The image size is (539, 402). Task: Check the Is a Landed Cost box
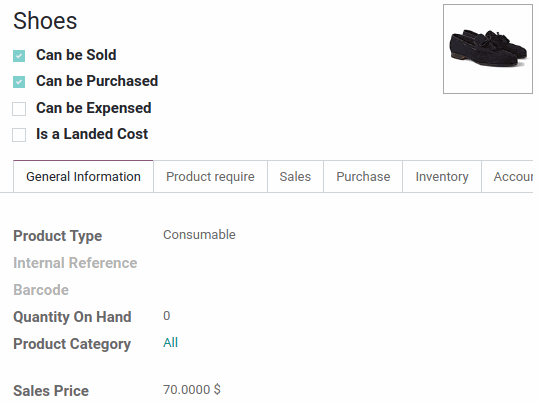[x=19, y=135]
